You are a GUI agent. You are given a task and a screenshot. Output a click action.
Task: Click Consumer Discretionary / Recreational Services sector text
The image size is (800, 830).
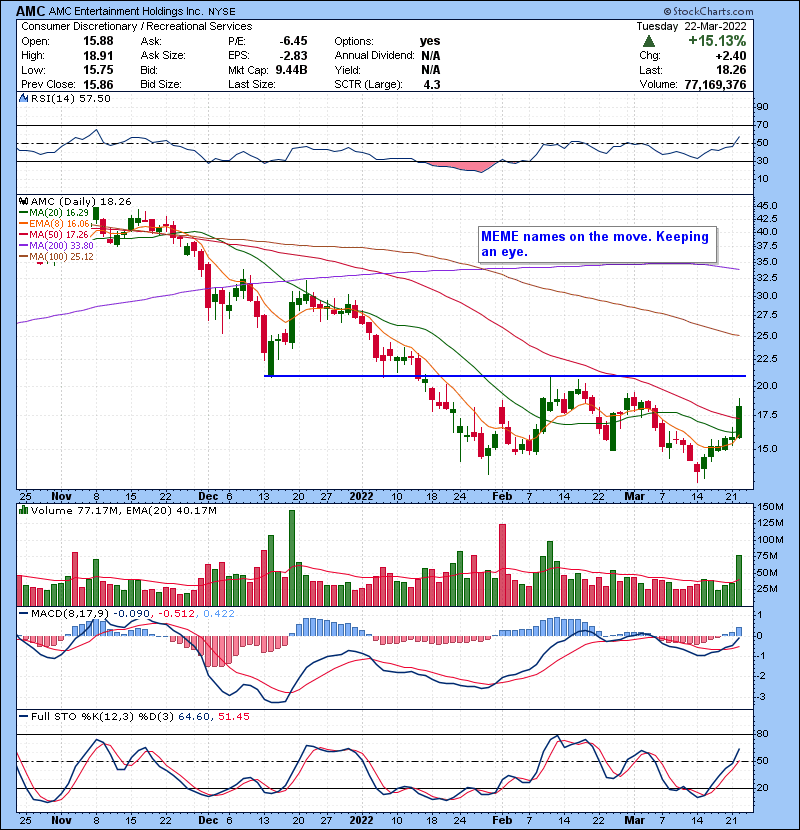(137, 26)
